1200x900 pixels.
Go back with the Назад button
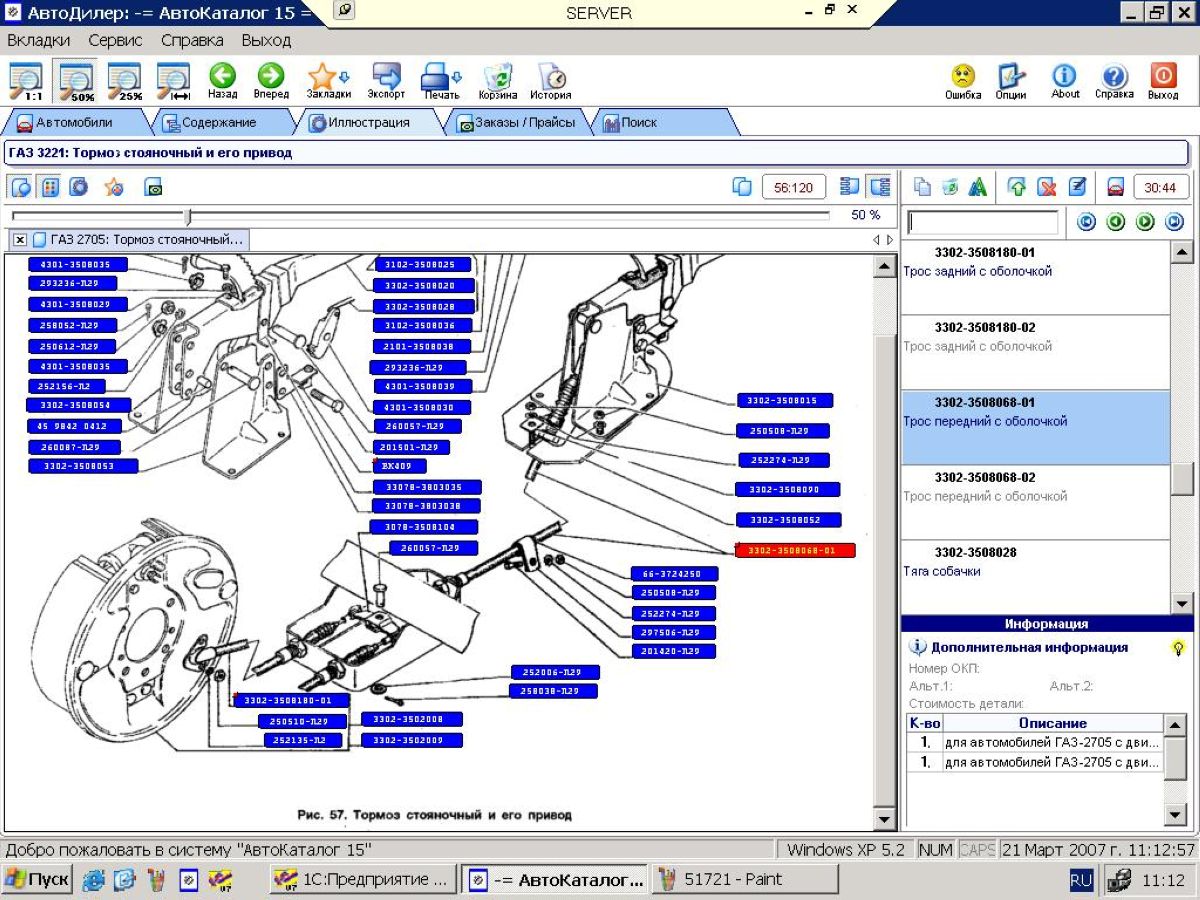point(222,81)
